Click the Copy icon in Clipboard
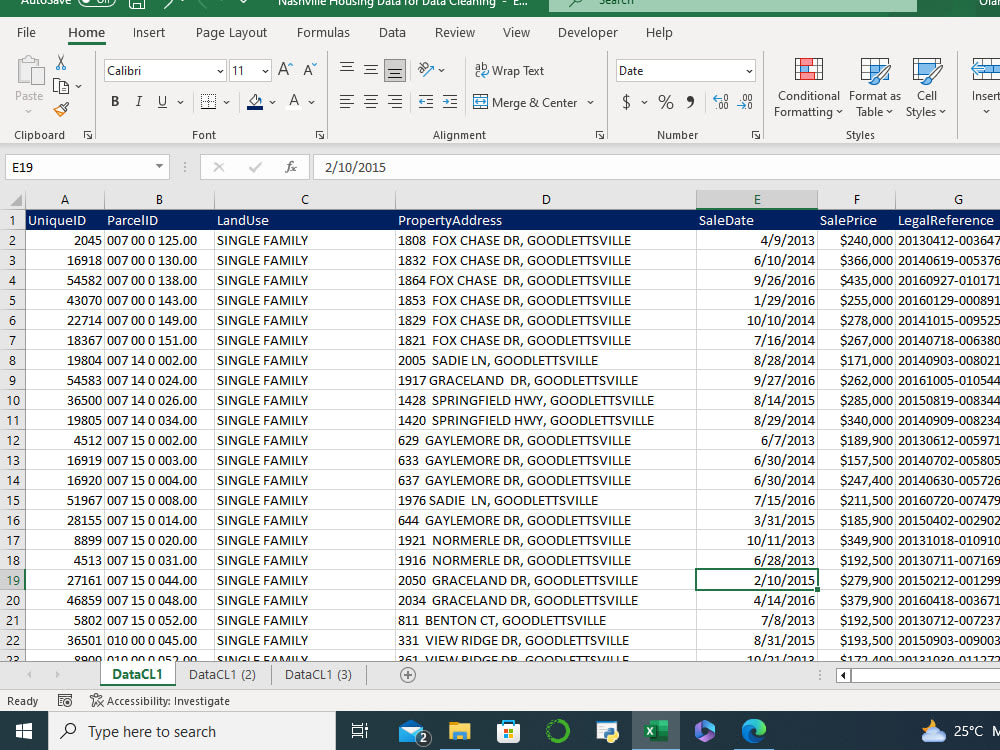This screenshot has width=1000, height=750. click(61, 86)
